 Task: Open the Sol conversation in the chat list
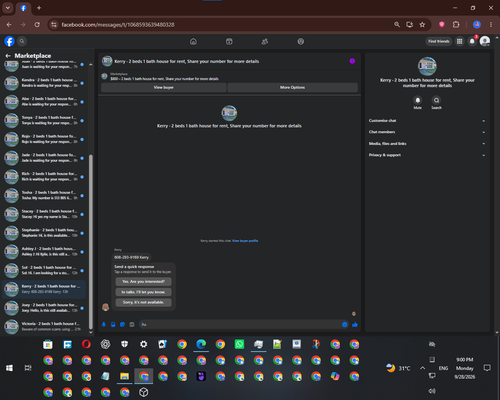[44, 270]
